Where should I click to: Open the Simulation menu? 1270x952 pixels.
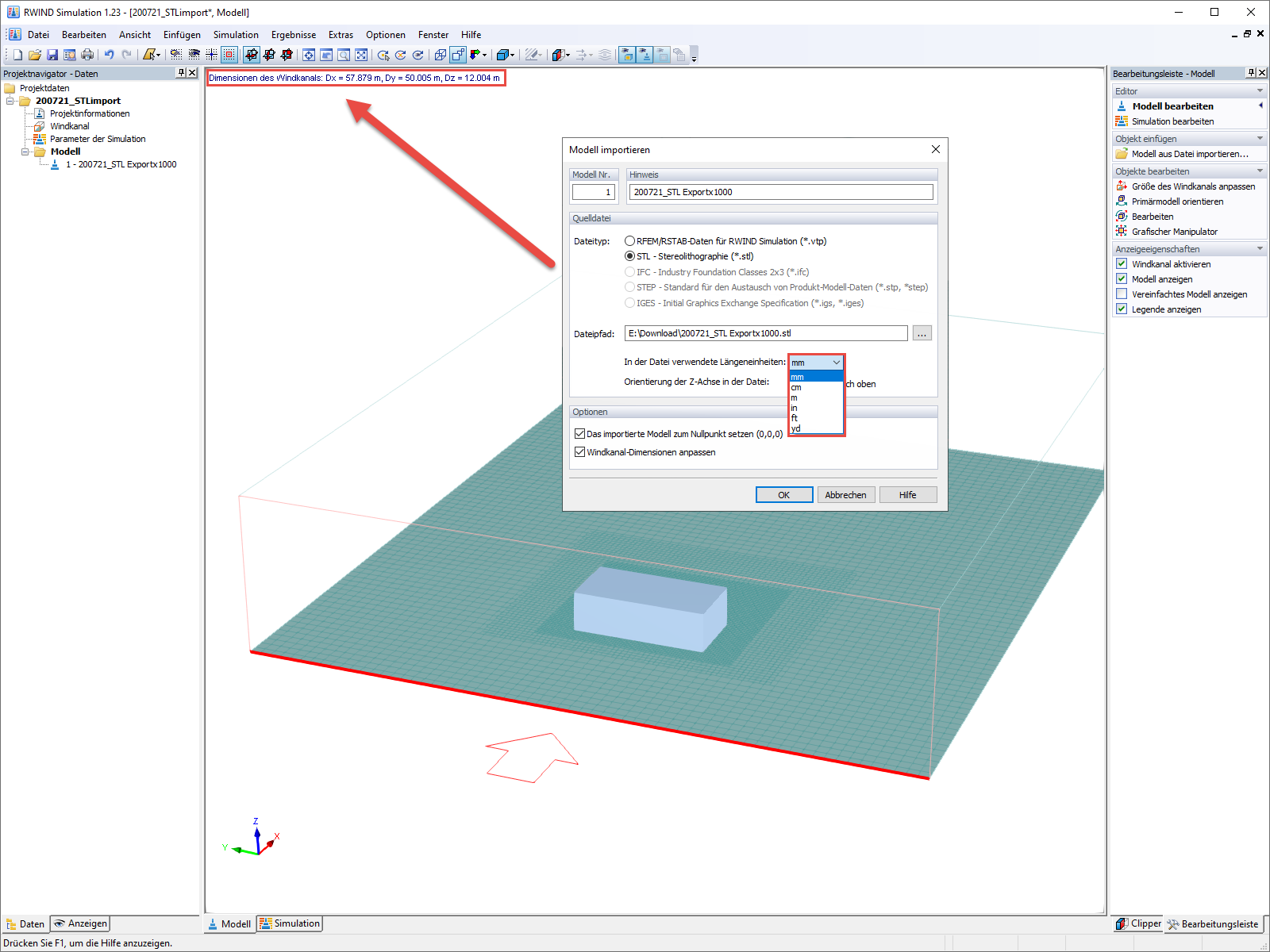pos(235,34)
